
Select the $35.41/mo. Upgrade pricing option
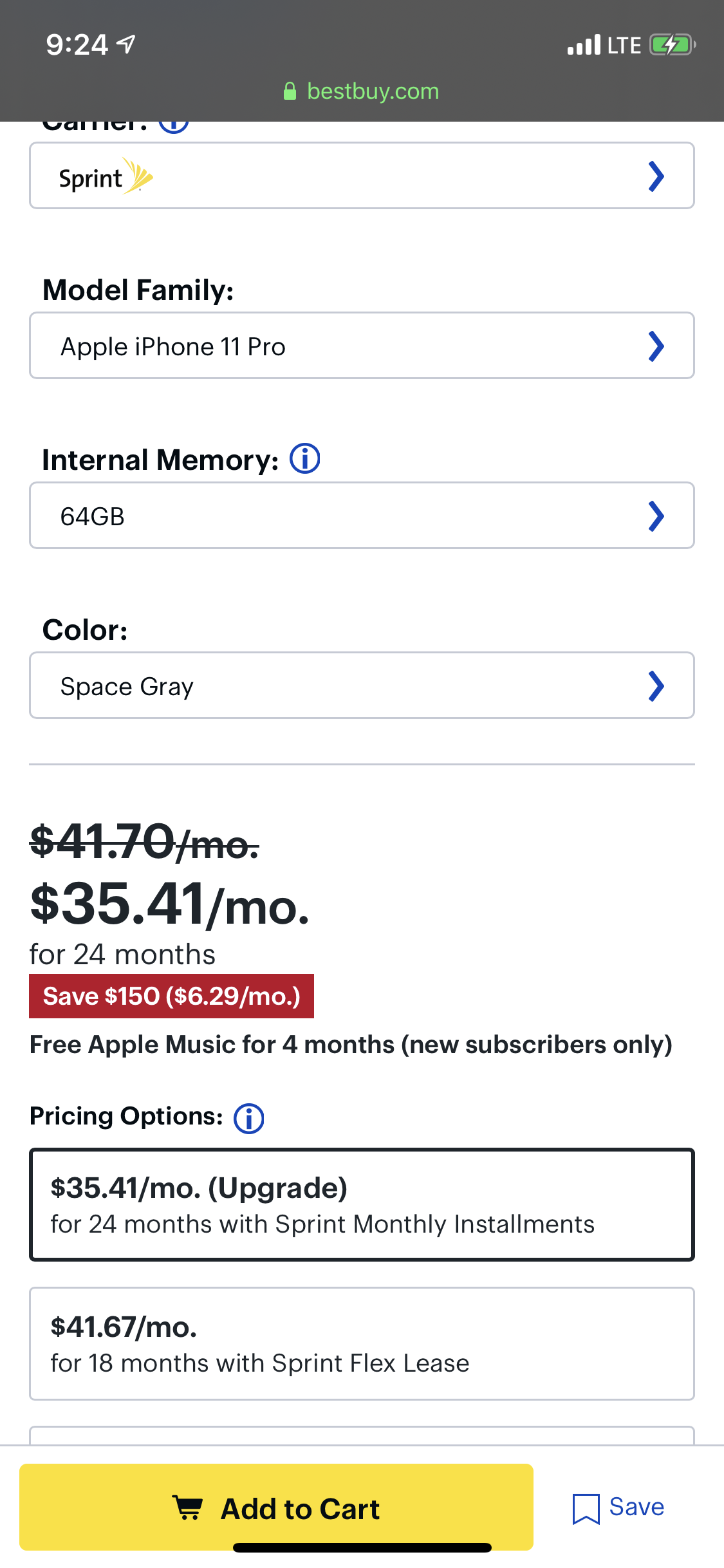coord(362,1204)
